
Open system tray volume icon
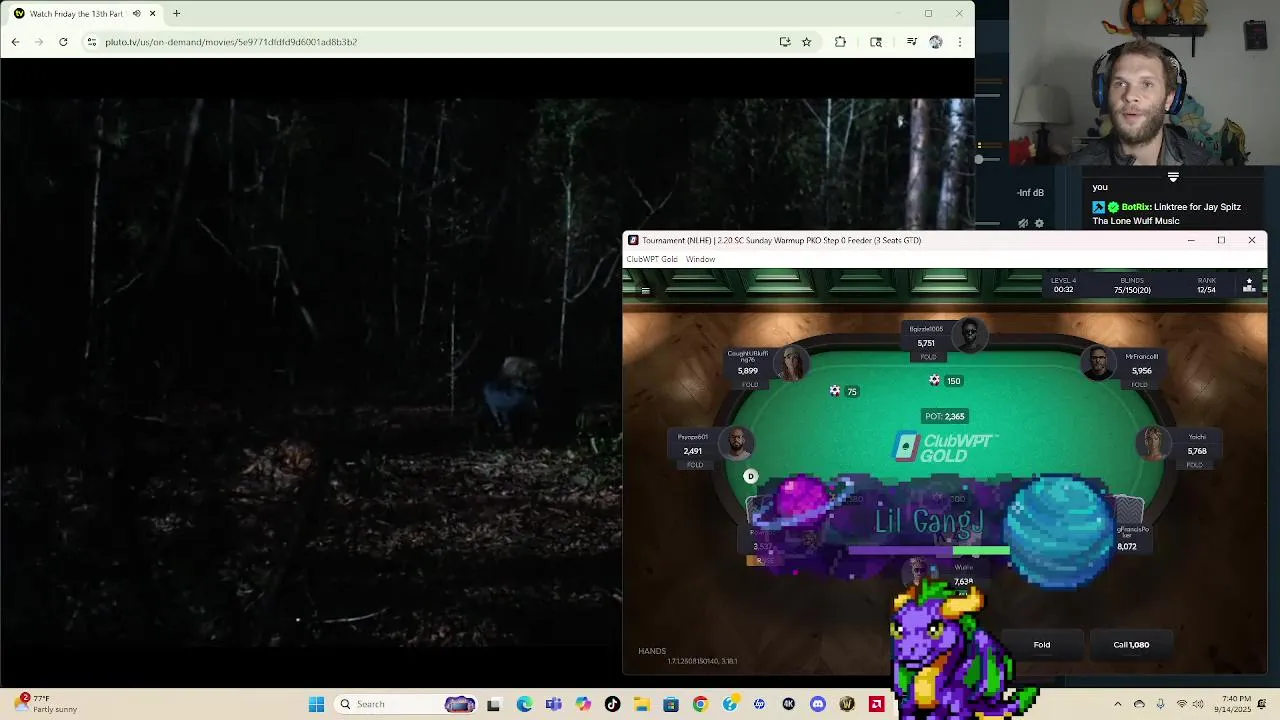click(x=1200, y=704)
